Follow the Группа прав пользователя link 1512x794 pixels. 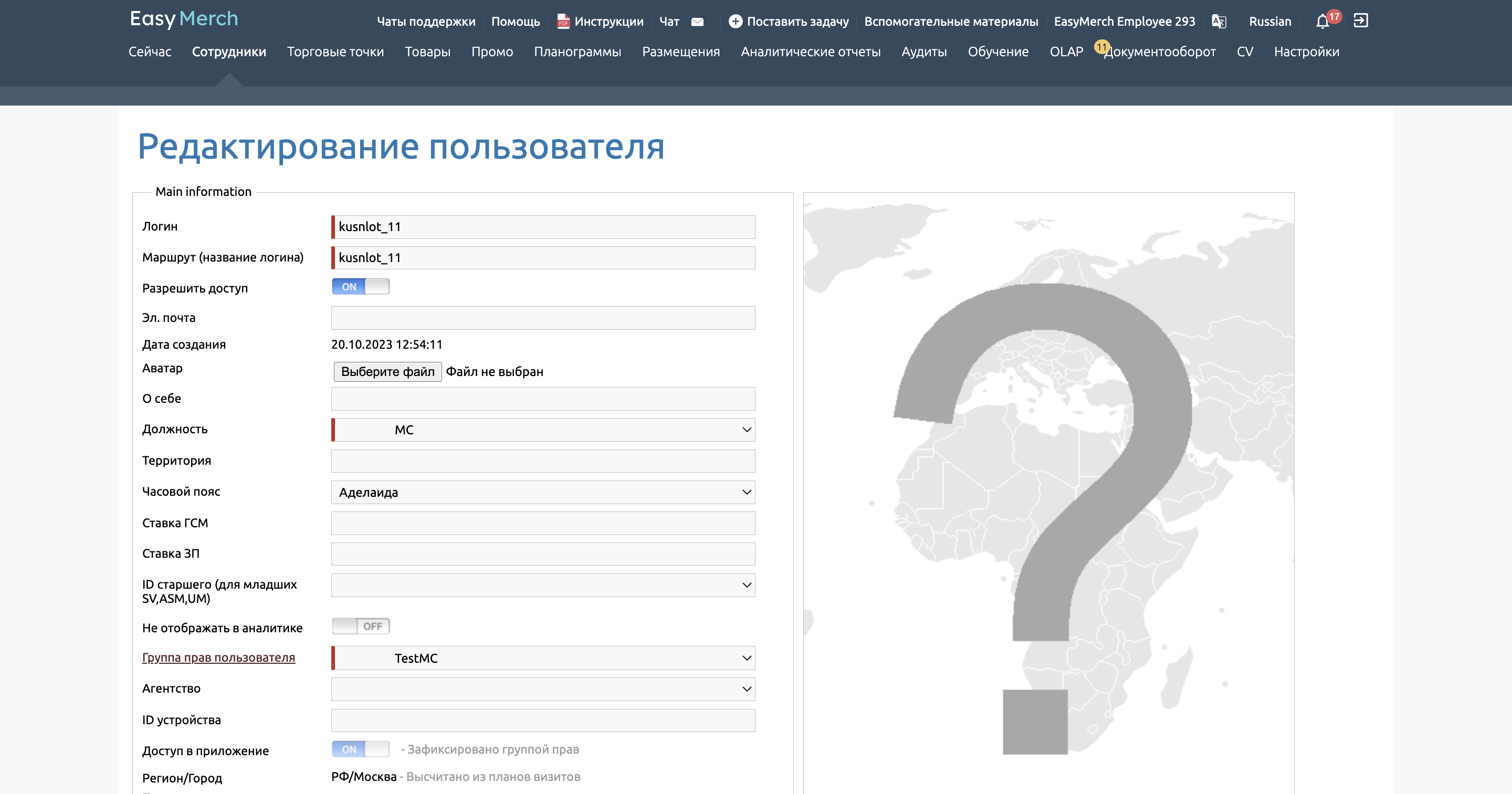point(218,658)
